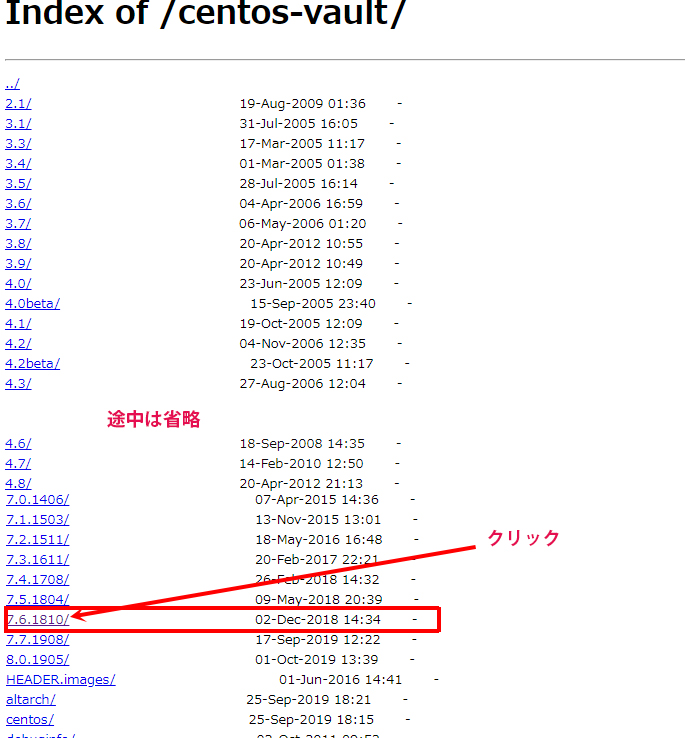Viewport: 685px width, 738px height.
Task: Click the date 02-Dec-2018 14:34
Action: [318, 619]
